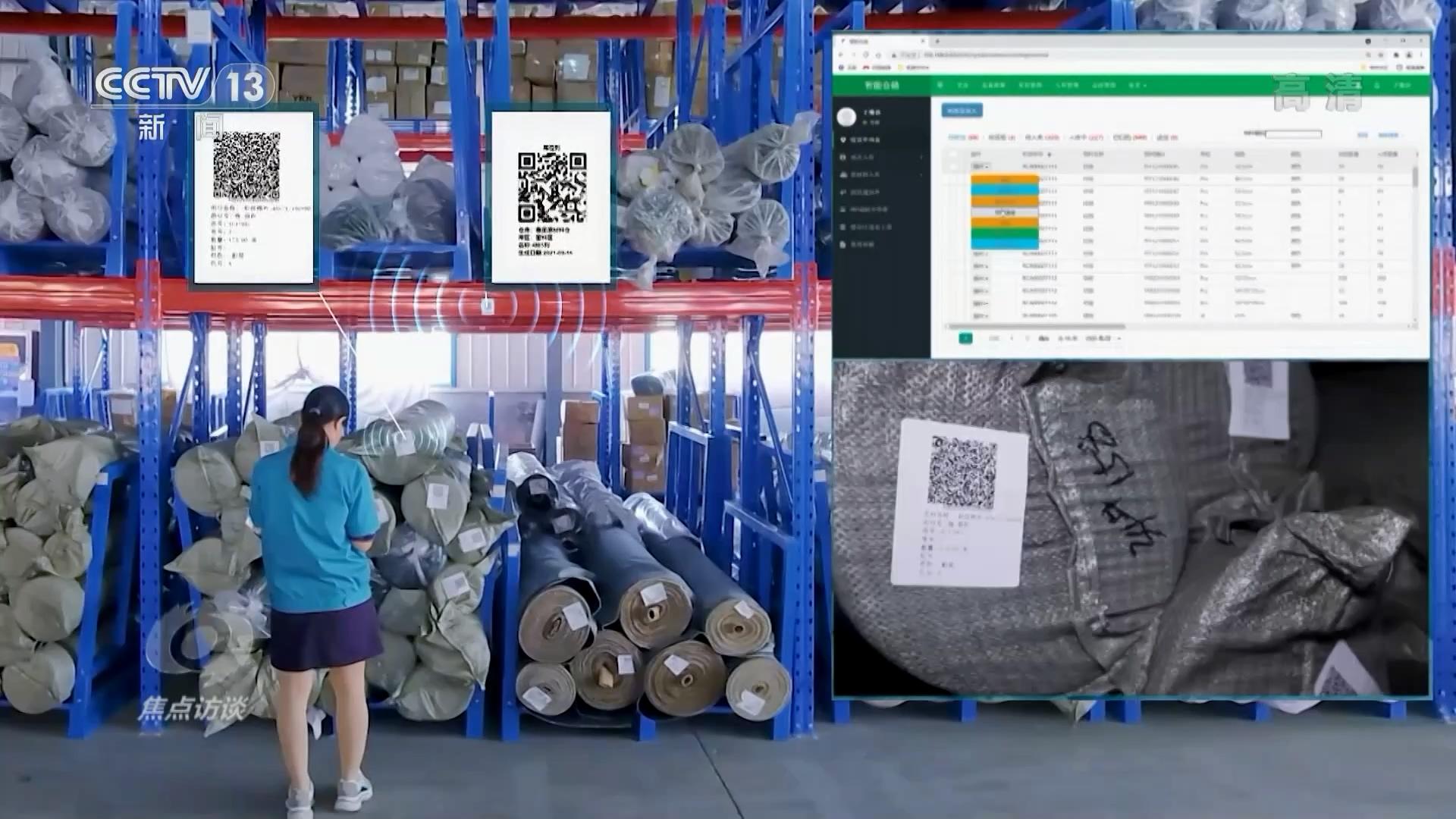Open the browser profile avatar icon
This screenshot has width=1456, height=819.
point(1409,55)
